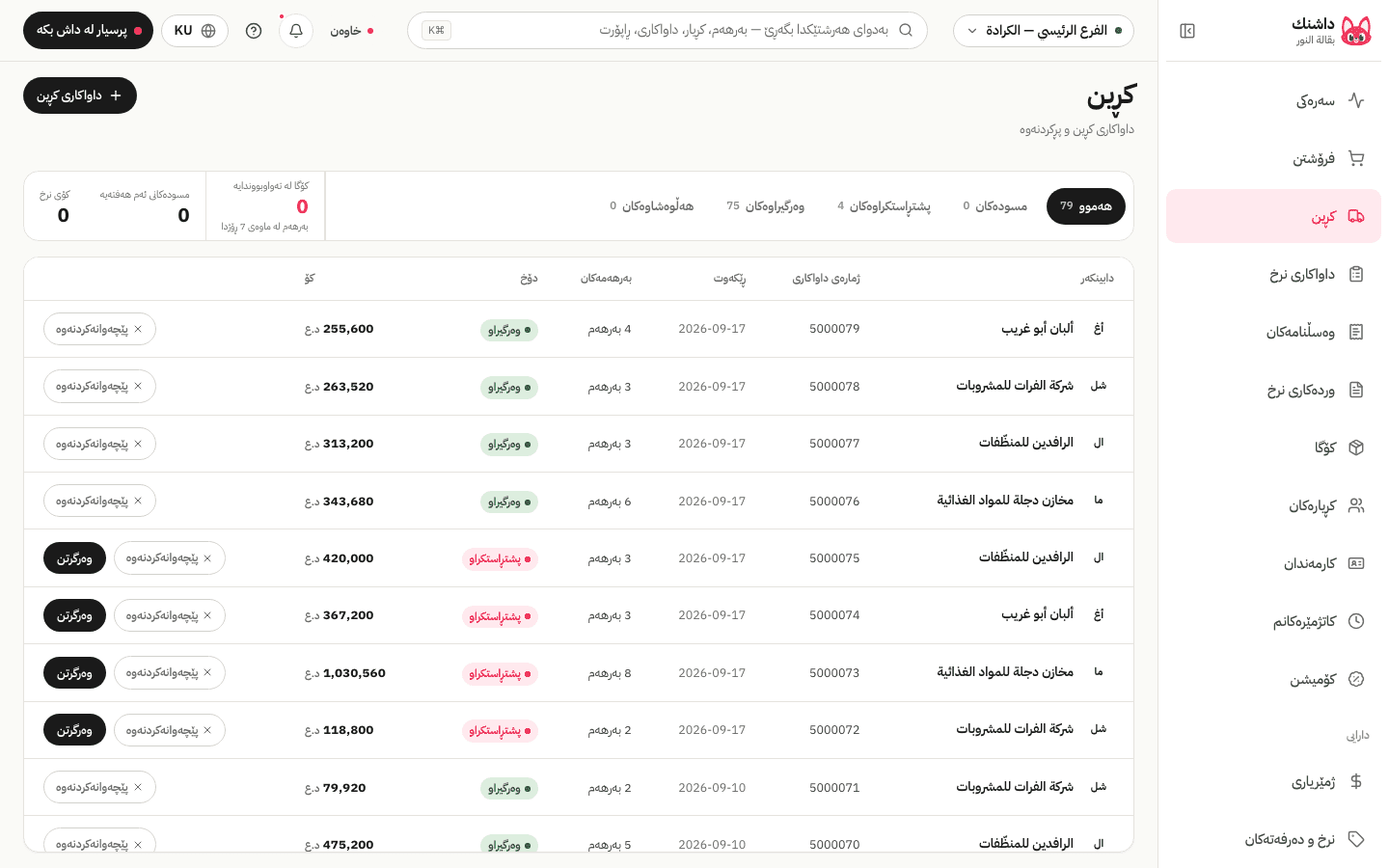Collapse the sidebar with the panel icon
Image resolution: width=1389 pixels, height=868 pixels.
point(1187,31)
